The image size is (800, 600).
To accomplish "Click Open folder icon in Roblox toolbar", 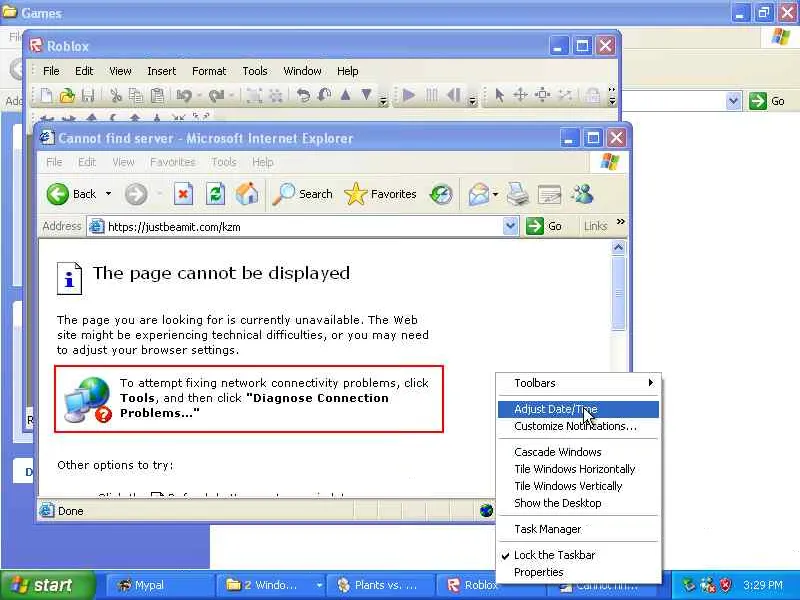I will pos(67,95).
